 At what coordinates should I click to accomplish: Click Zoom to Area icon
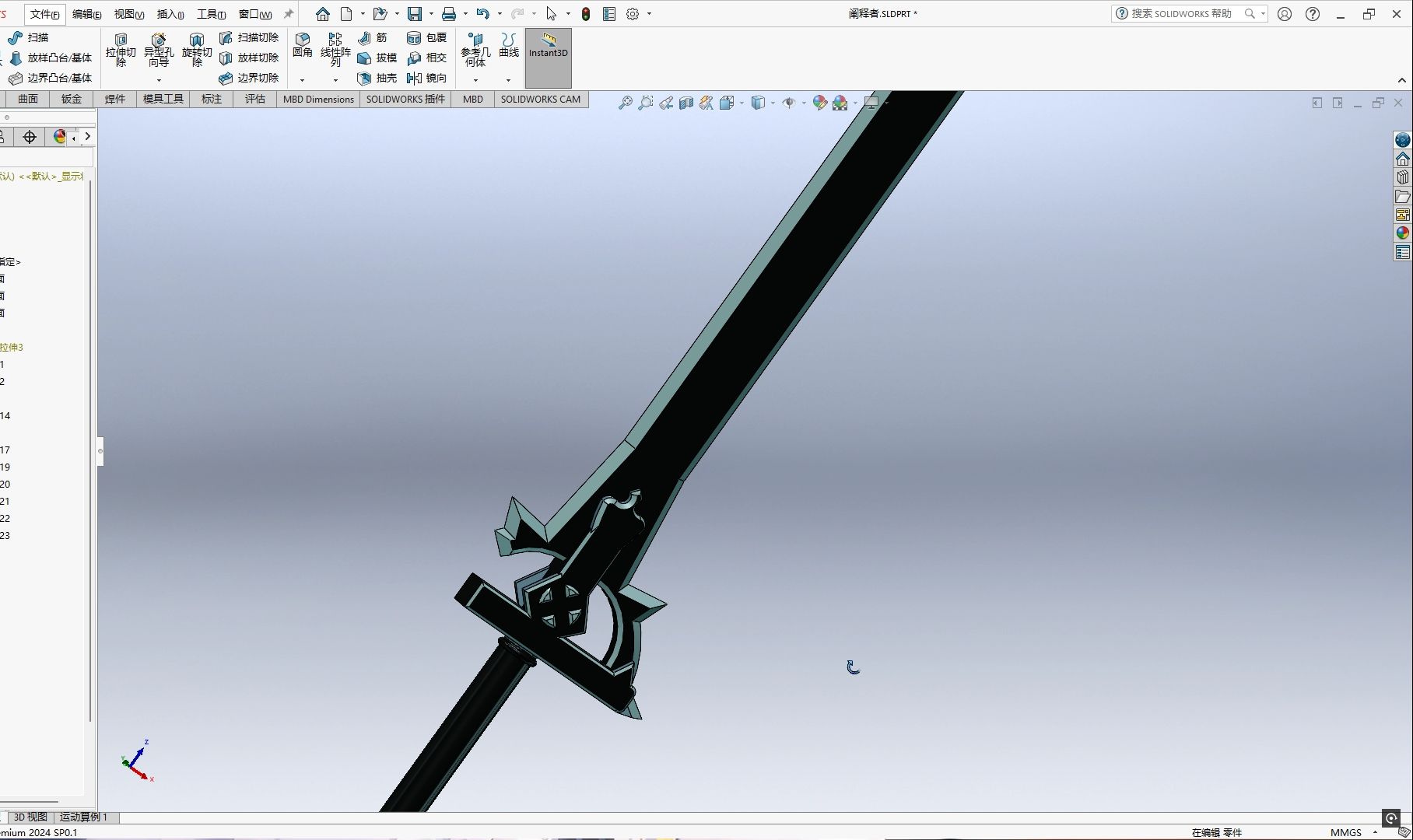coord(645,103)
